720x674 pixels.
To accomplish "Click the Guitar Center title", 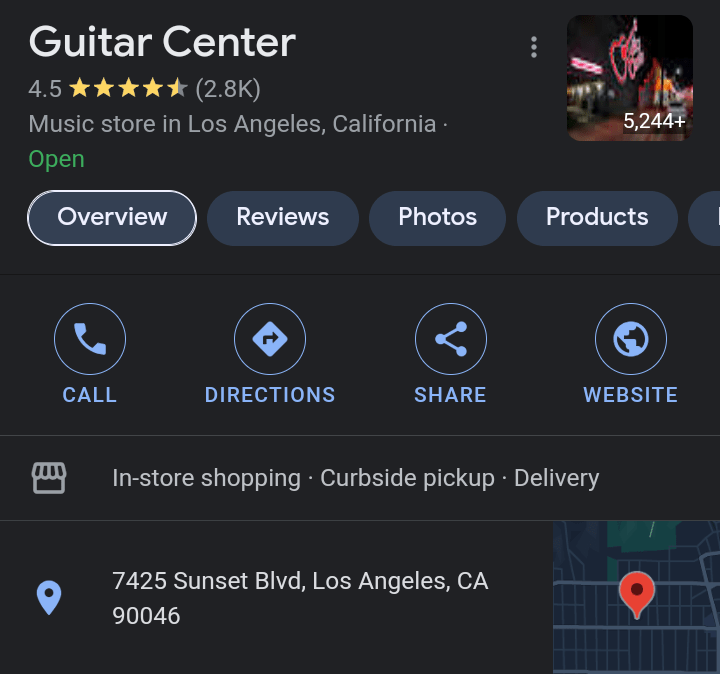I will point(162,42).
